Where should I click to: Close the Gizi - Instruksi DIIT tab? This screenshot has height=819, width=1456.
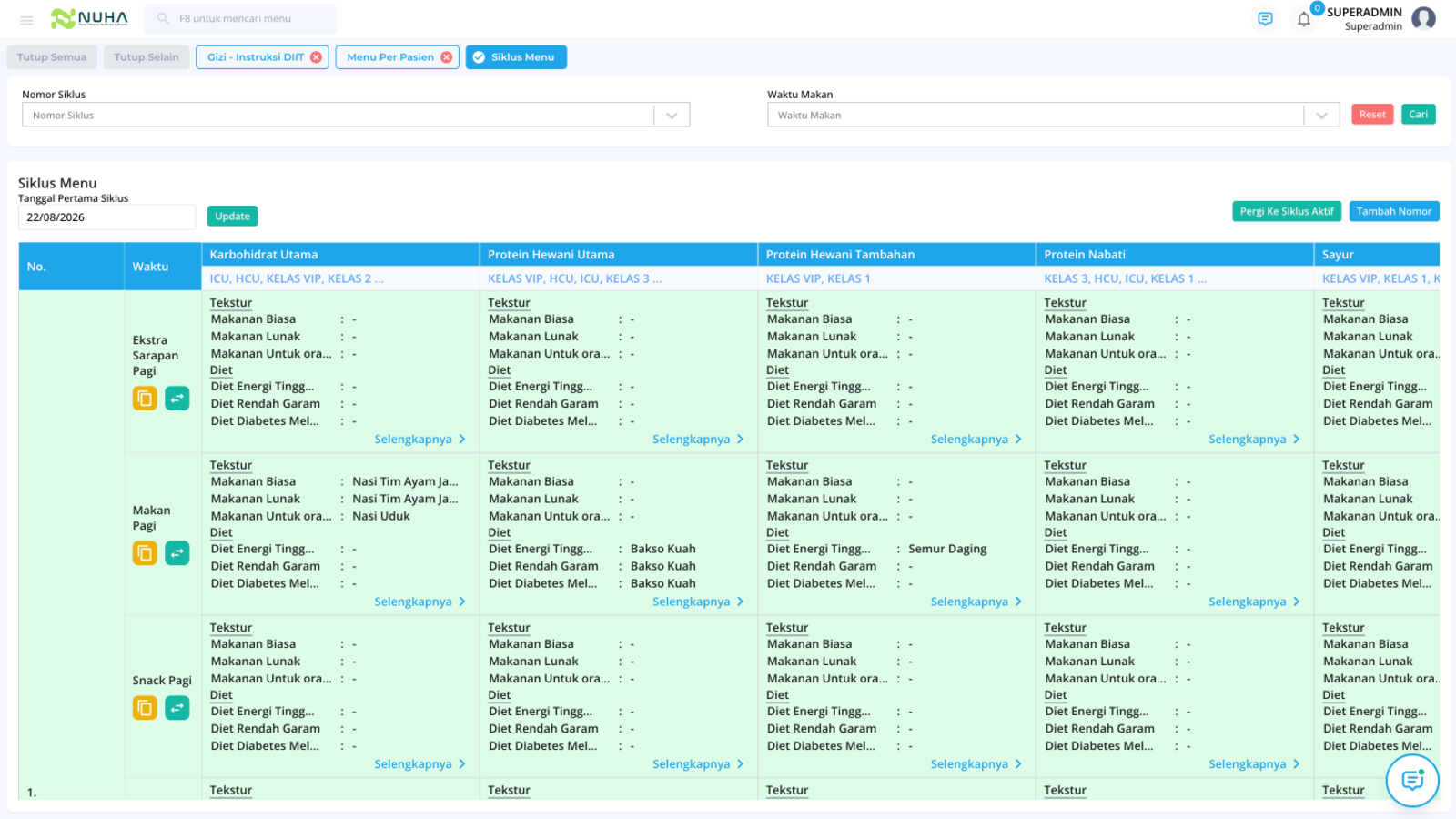pos(316,57)
